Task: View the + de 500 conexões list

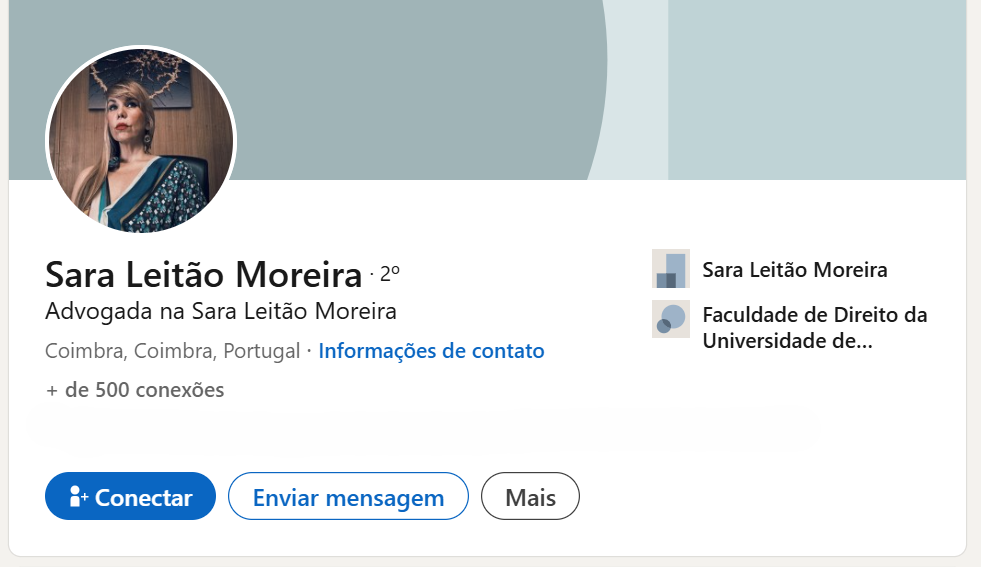Action: coord(135,390)
